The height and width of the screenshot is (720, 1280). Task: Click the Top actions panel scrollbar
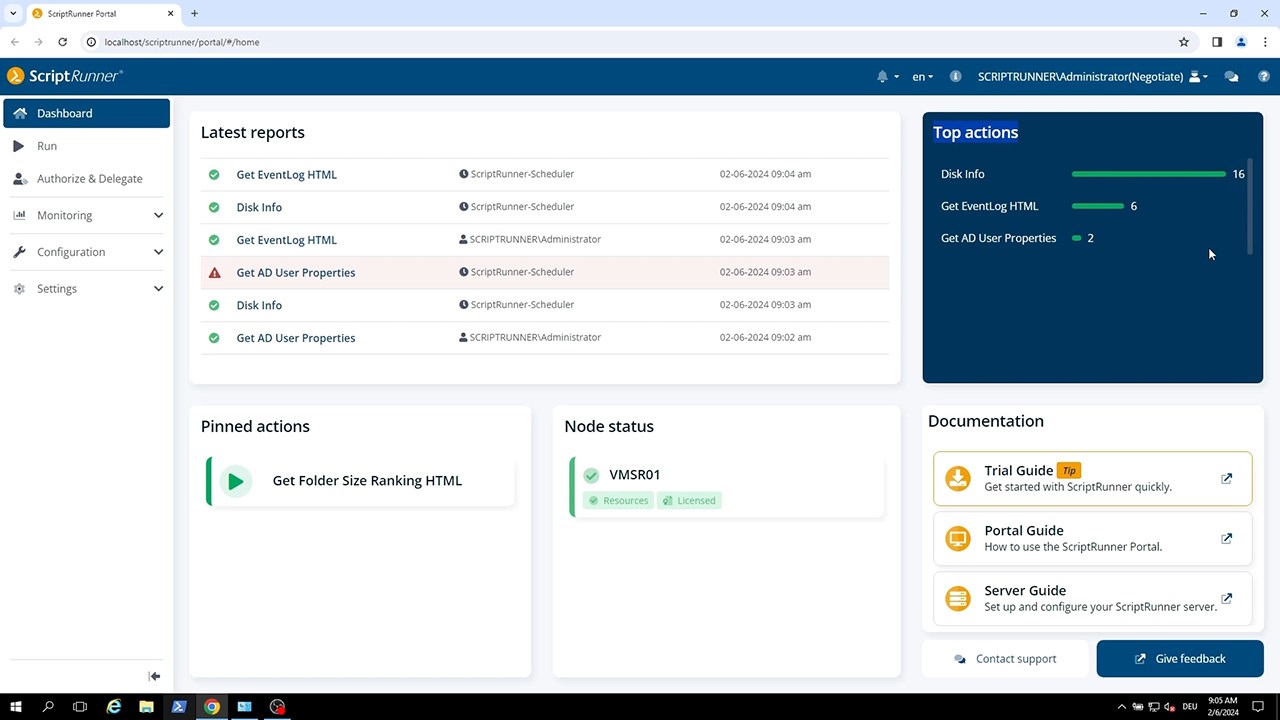point(1250,205)
